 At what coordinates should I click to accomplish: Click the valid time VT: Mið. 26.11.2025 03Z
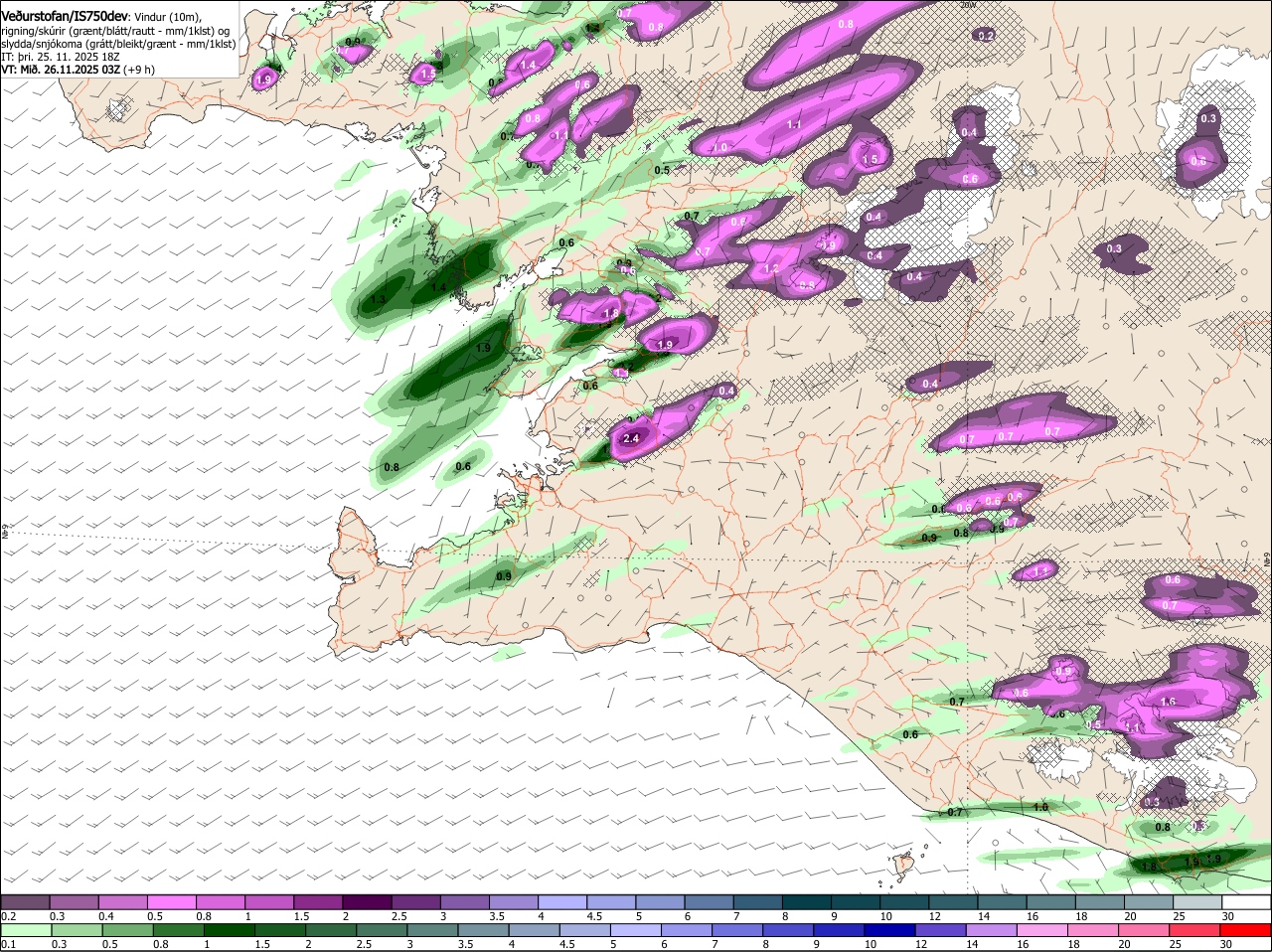[61, 70]
